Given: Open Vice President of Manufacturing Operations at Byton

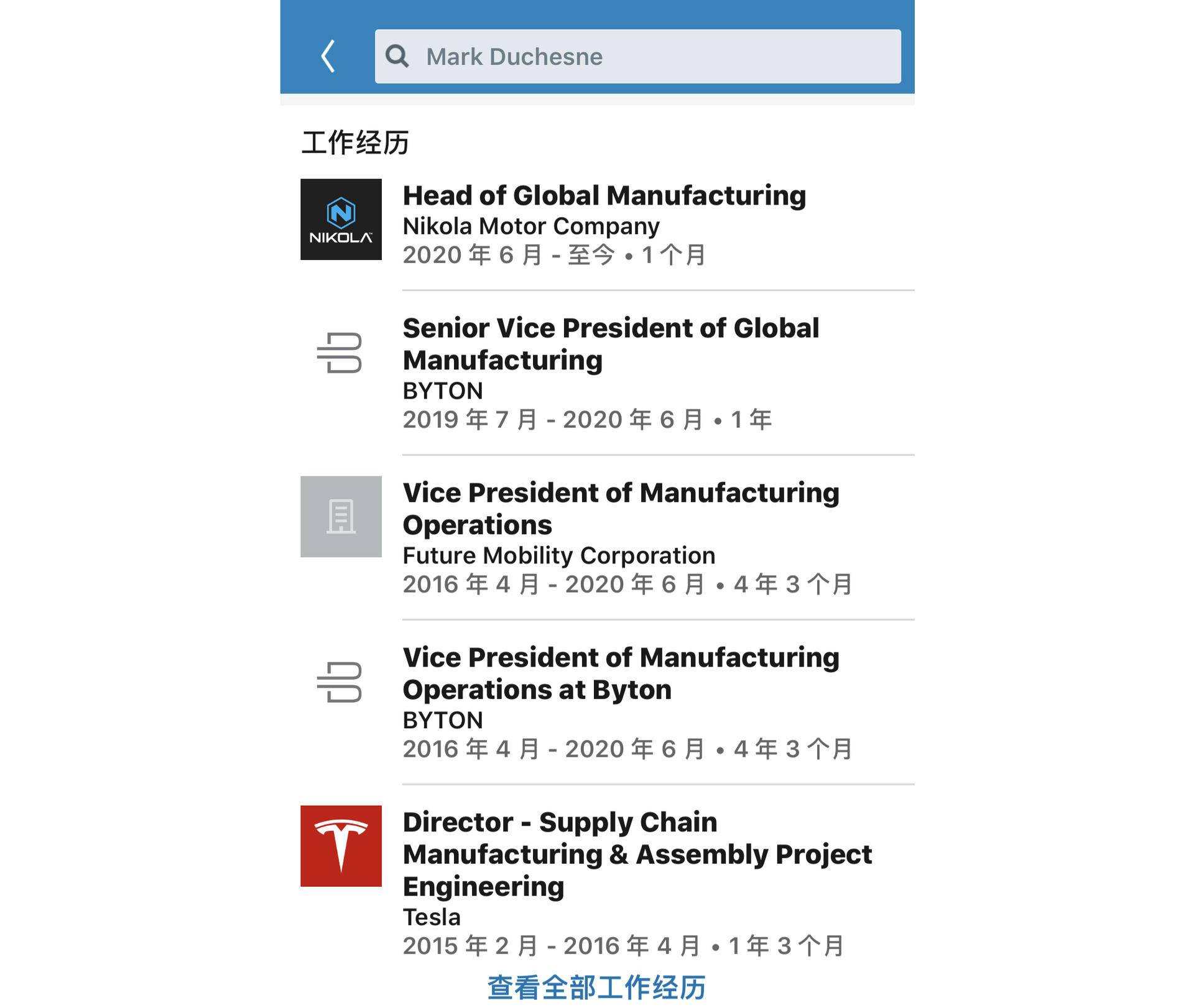Looking at the screenshot, I should pyautogui.click(x=621, y=673).
